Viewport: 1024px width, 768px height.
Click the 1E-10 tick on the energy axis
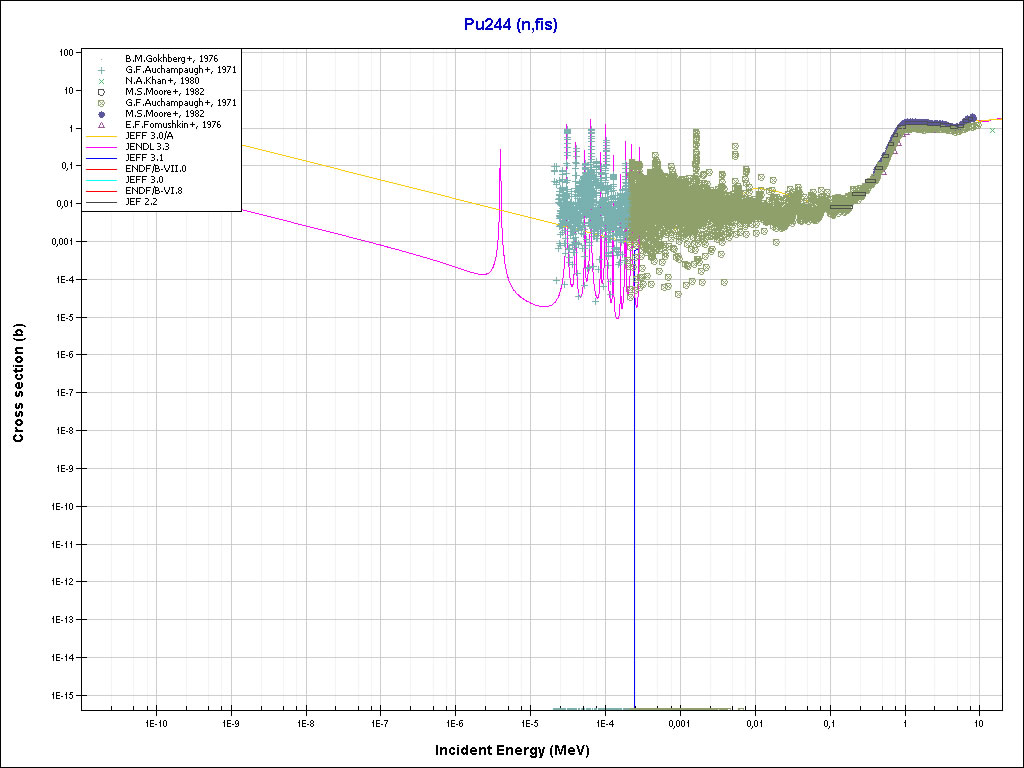tap(155, 722)
